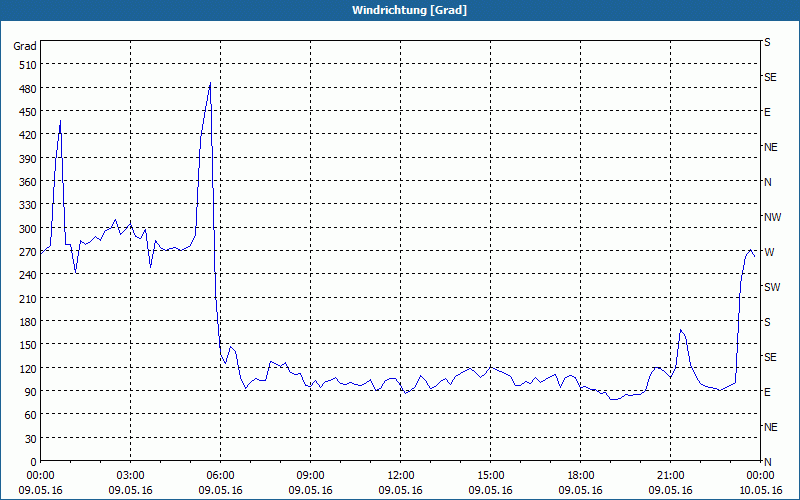Image resolution: width=800 pixels, height=500 pixels.
Task: Click the 06:00 time label on the x-axis
Action: coord(220,476)
